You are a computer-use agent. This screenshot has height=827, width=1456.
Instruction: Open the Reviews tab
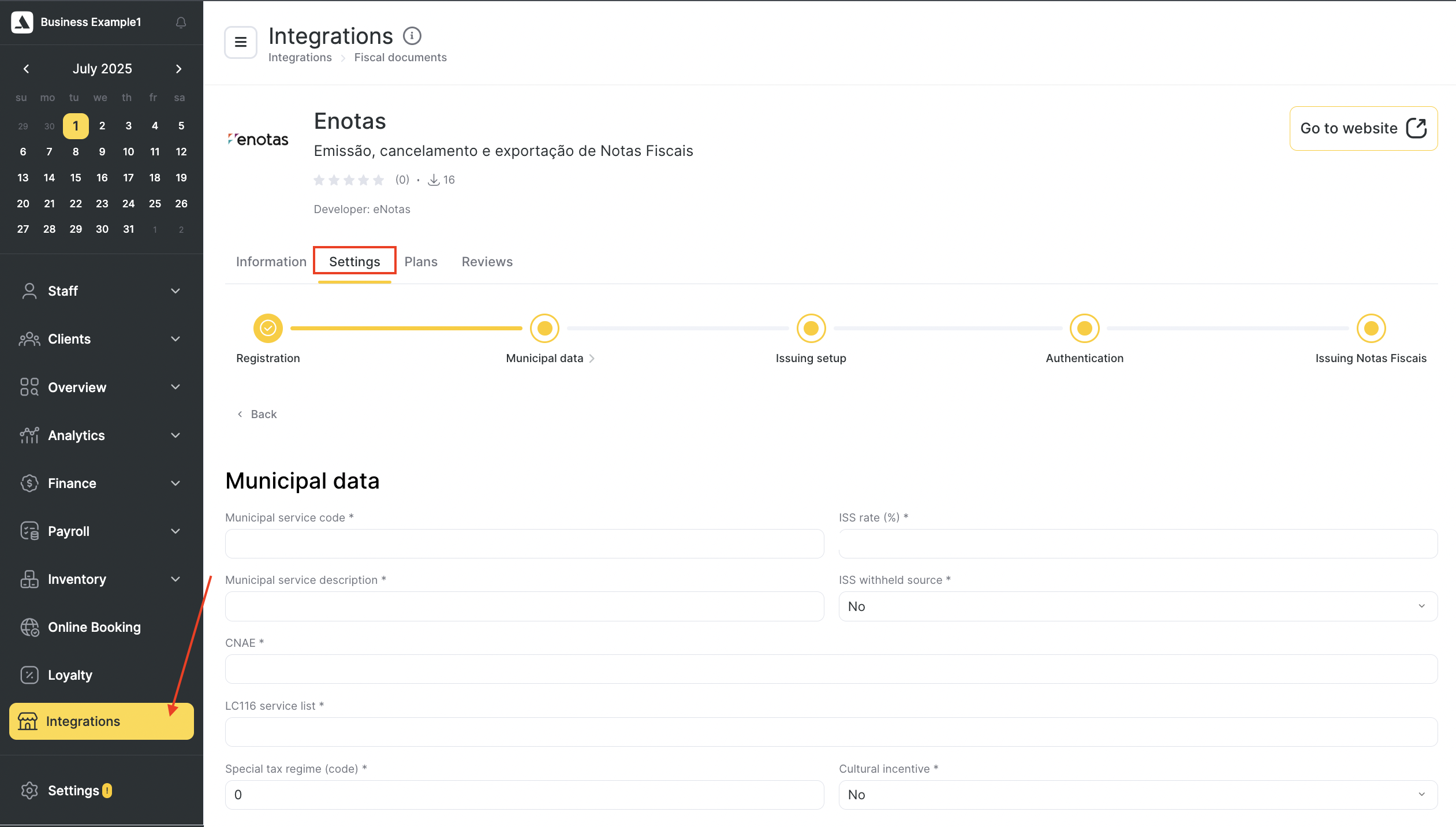click(487, 262)
